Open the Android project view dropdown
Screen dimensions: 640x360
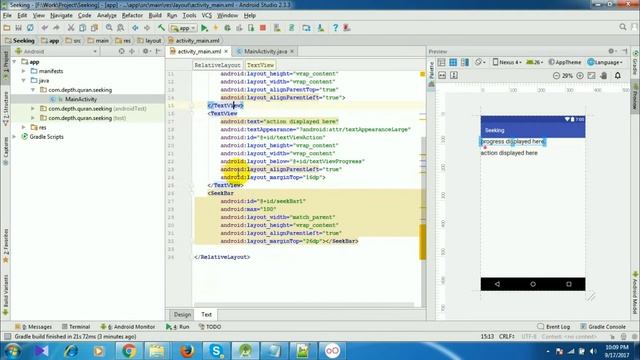(x=56, y=51)
